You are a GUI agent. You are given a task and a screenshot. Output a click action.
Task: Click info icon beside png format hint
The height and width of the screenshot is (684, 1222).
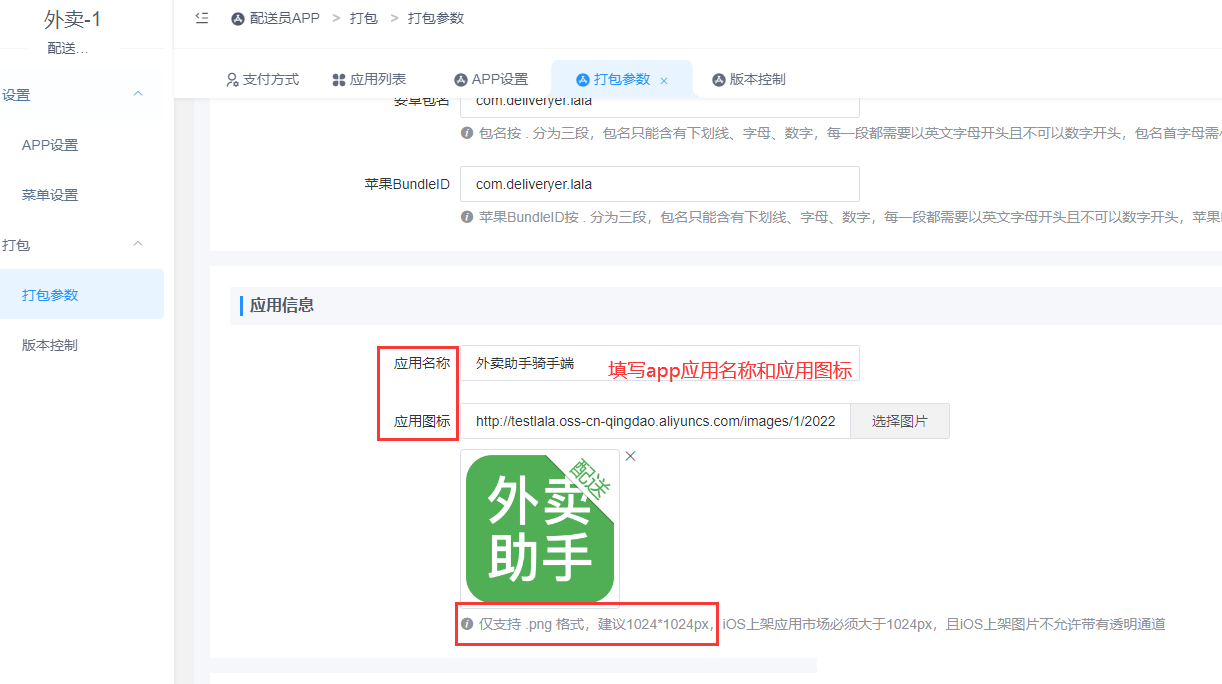(467, 624)
